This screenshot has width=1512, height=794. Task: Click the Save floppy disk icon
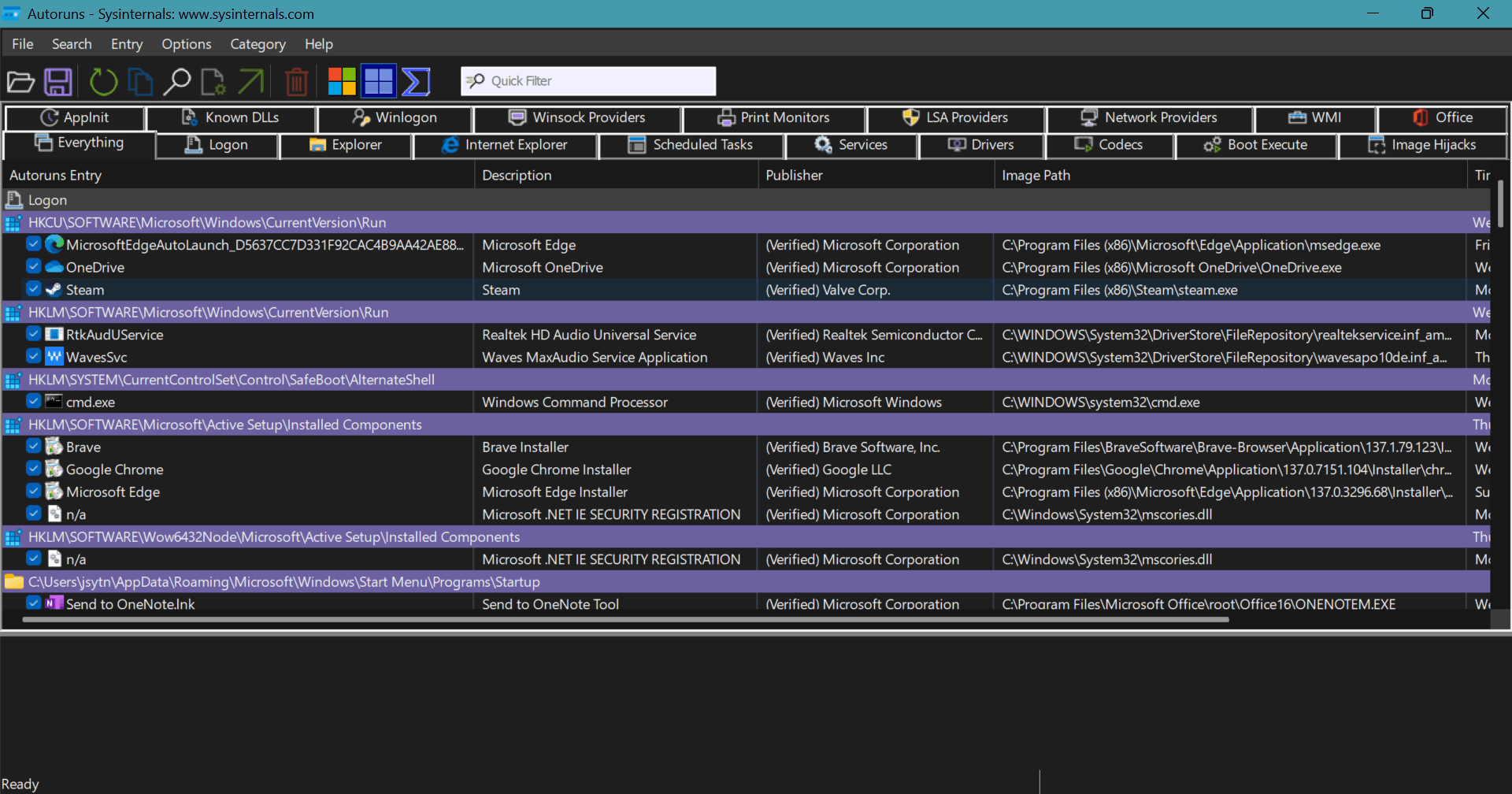click(x=58, y=81)
